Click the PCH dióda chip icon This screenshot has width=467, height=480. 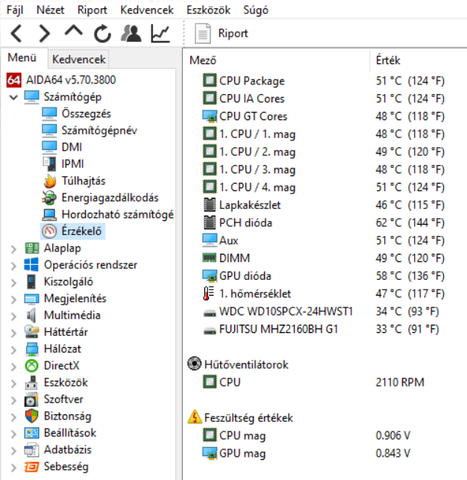209,222
